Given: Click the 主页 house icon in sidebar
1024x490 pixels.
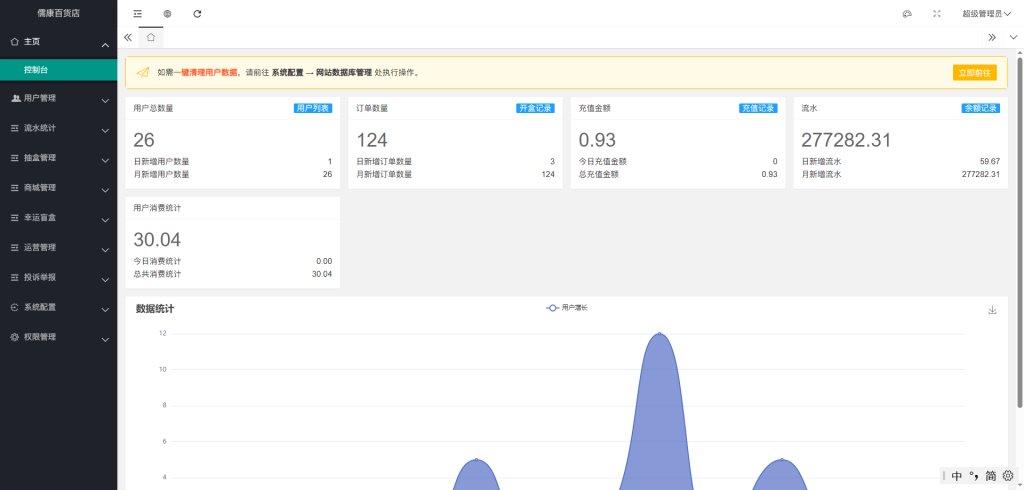Looking at the screenshot, I should pos(15,42).
